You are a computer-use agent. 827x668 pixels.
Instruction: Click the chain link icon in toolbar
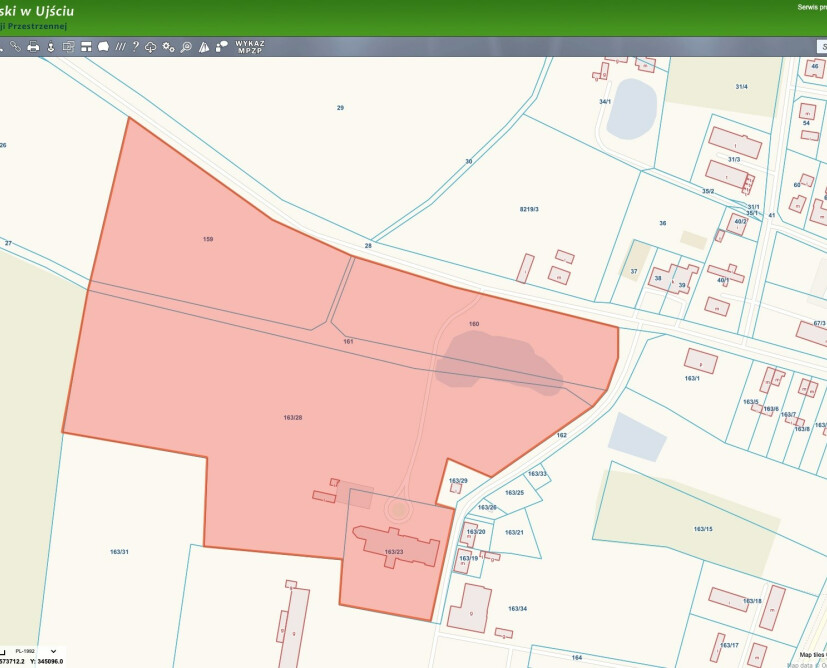pyautogui.click(x=15, y=47)
